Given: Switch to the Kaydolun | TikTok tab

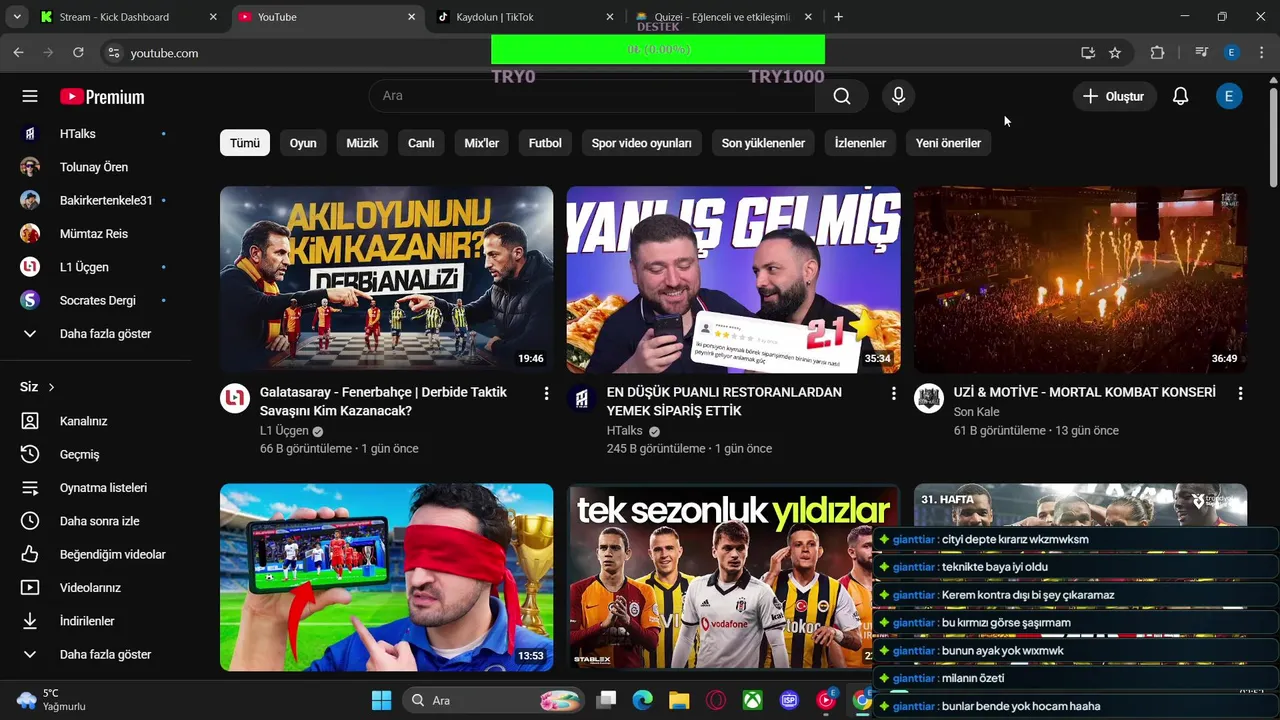Looking at the screenshot, I should click(526, 17).
